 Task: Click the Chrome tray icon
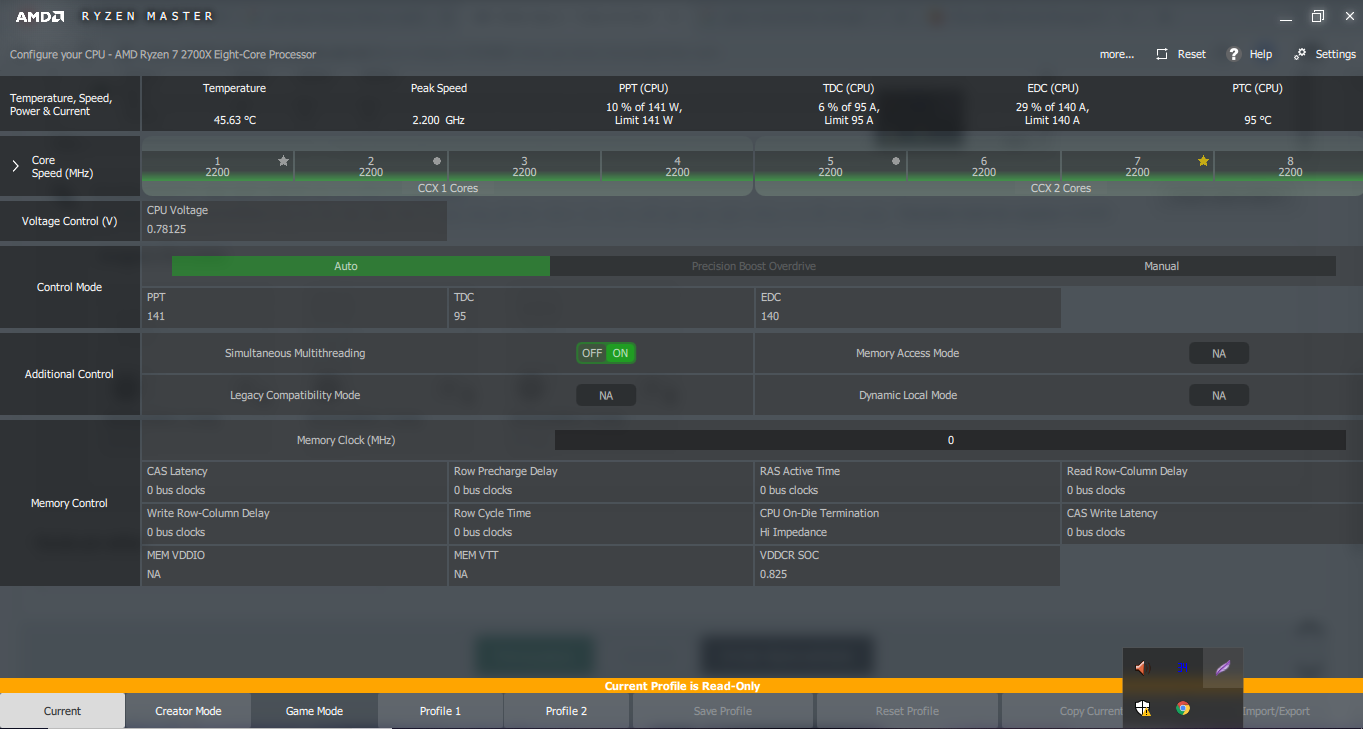tap(1183, 708)
